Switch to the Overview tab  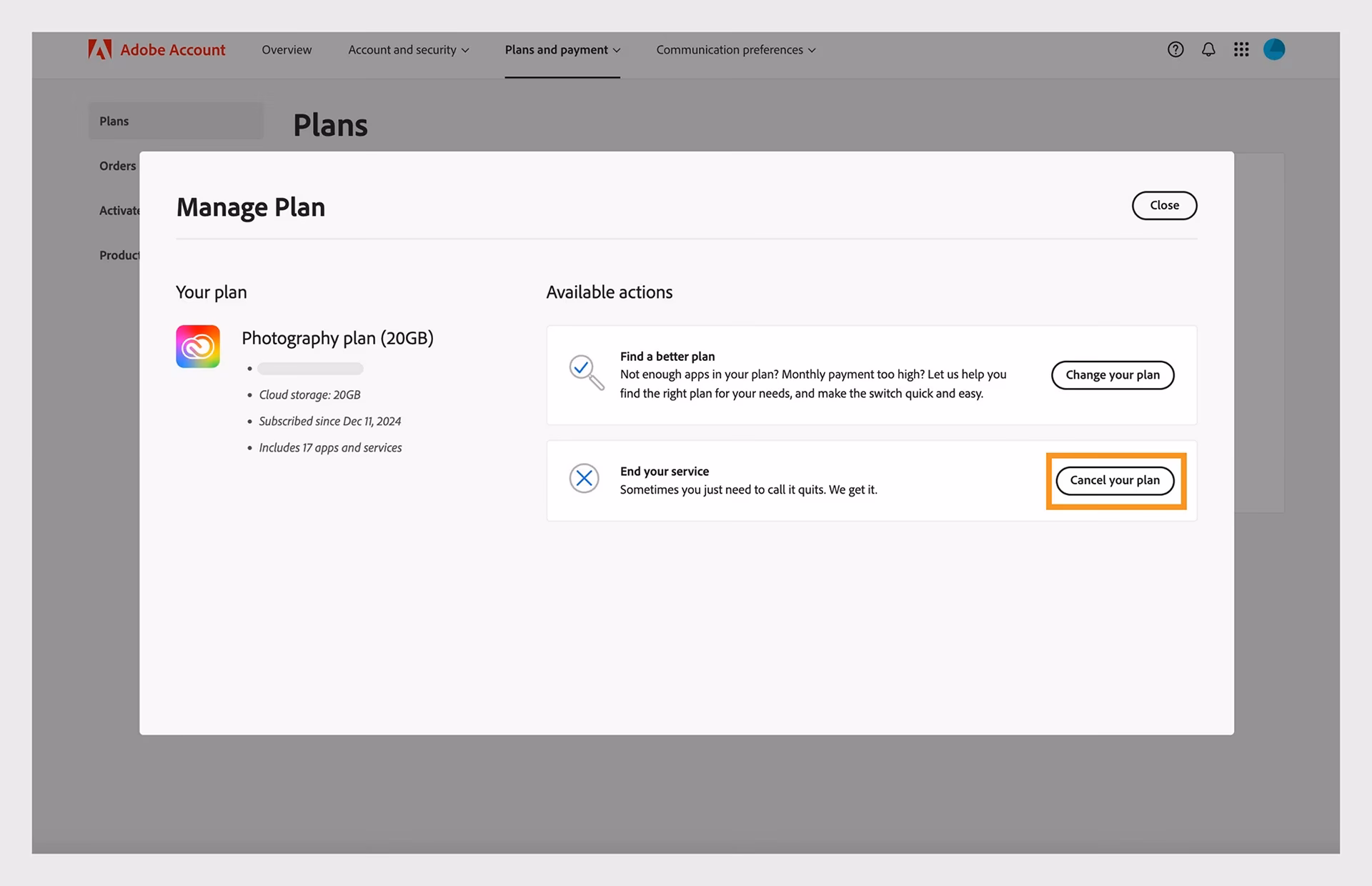tap(286, 49)
